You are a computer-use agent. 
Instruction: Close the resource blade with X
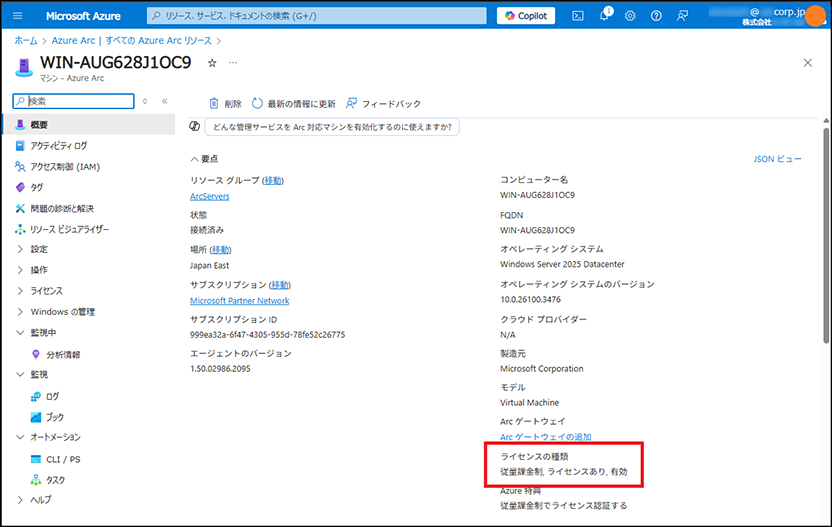coord(808,63)
